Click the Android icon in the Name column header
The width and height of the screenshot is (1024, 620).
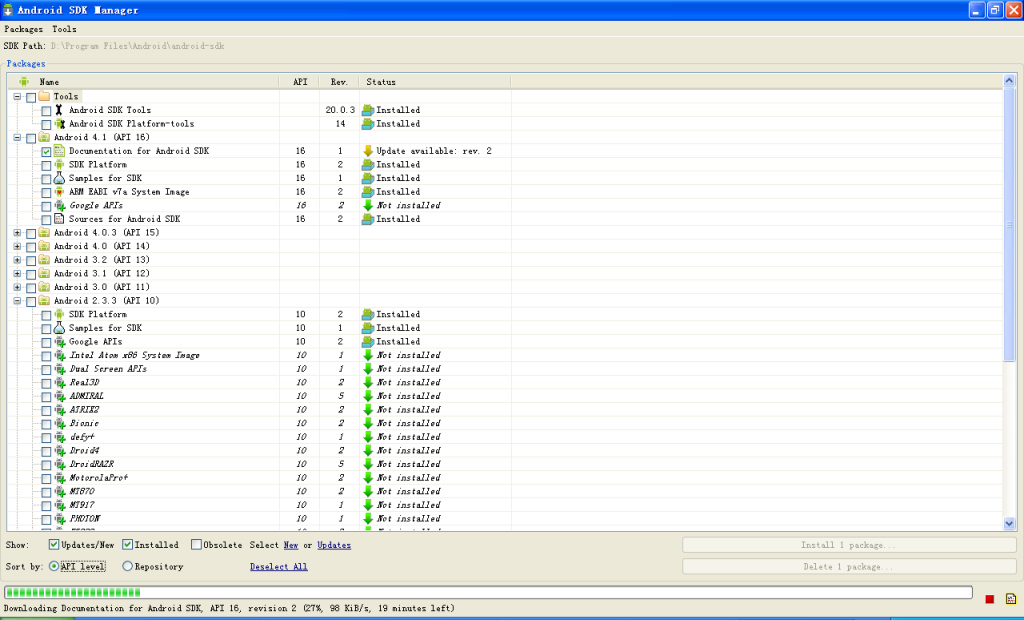click(24, 82)
